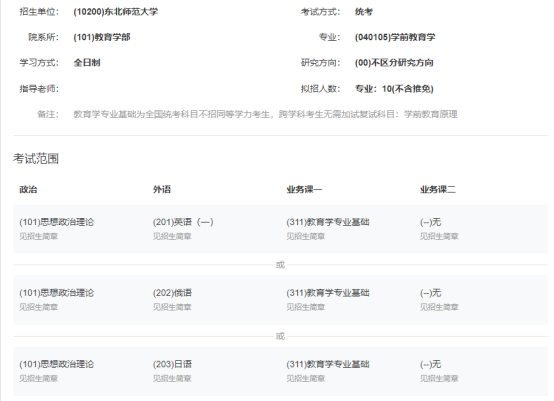Click the 院系所 label
The image size is (554, 401).
point(43,37)
